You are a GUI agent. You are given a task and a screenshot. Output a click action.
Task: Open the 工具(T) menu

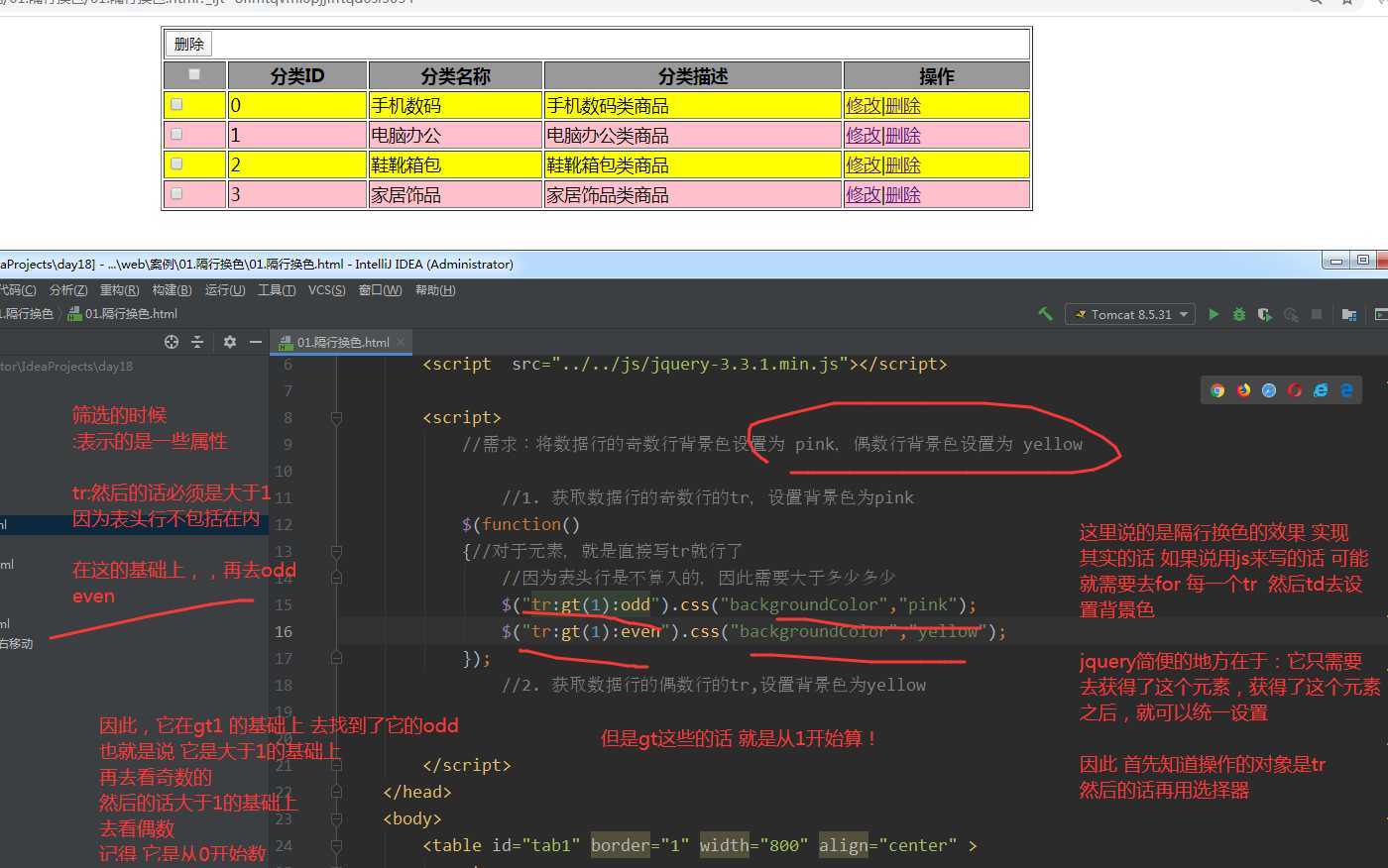pyautogui.click(x=277, y=290)
